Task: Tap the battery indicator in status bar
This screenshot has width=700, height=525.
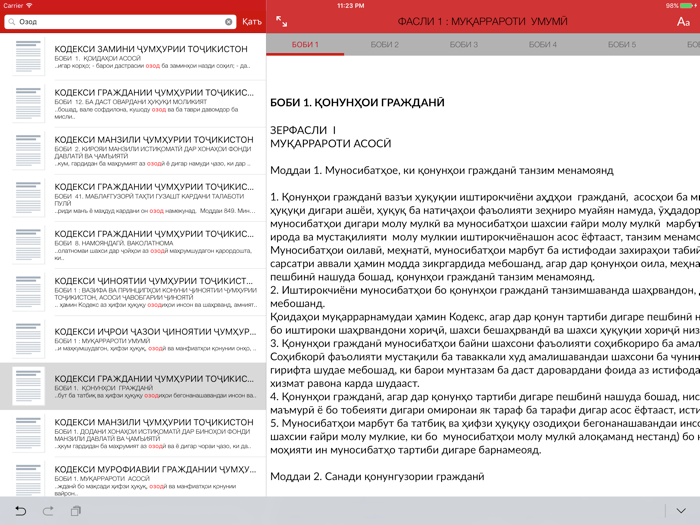Action: (x=688, y=5)
